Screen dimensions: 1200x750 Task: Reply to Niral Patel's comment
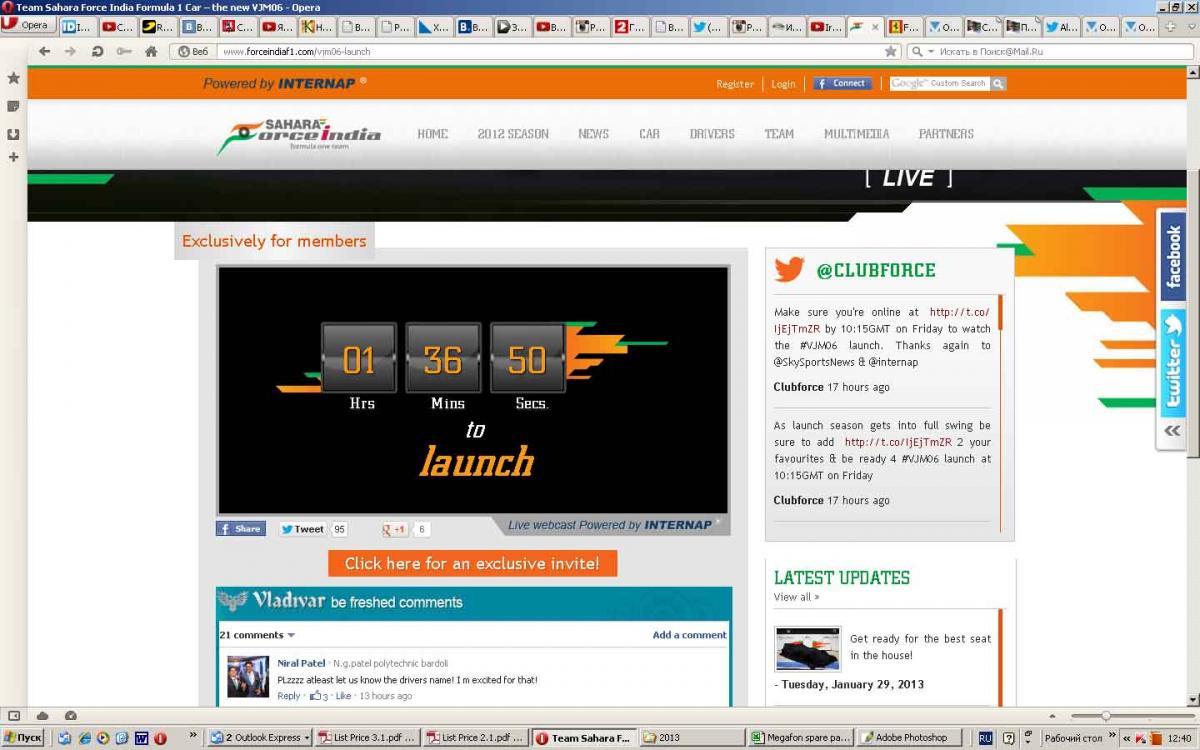[289, 696]
